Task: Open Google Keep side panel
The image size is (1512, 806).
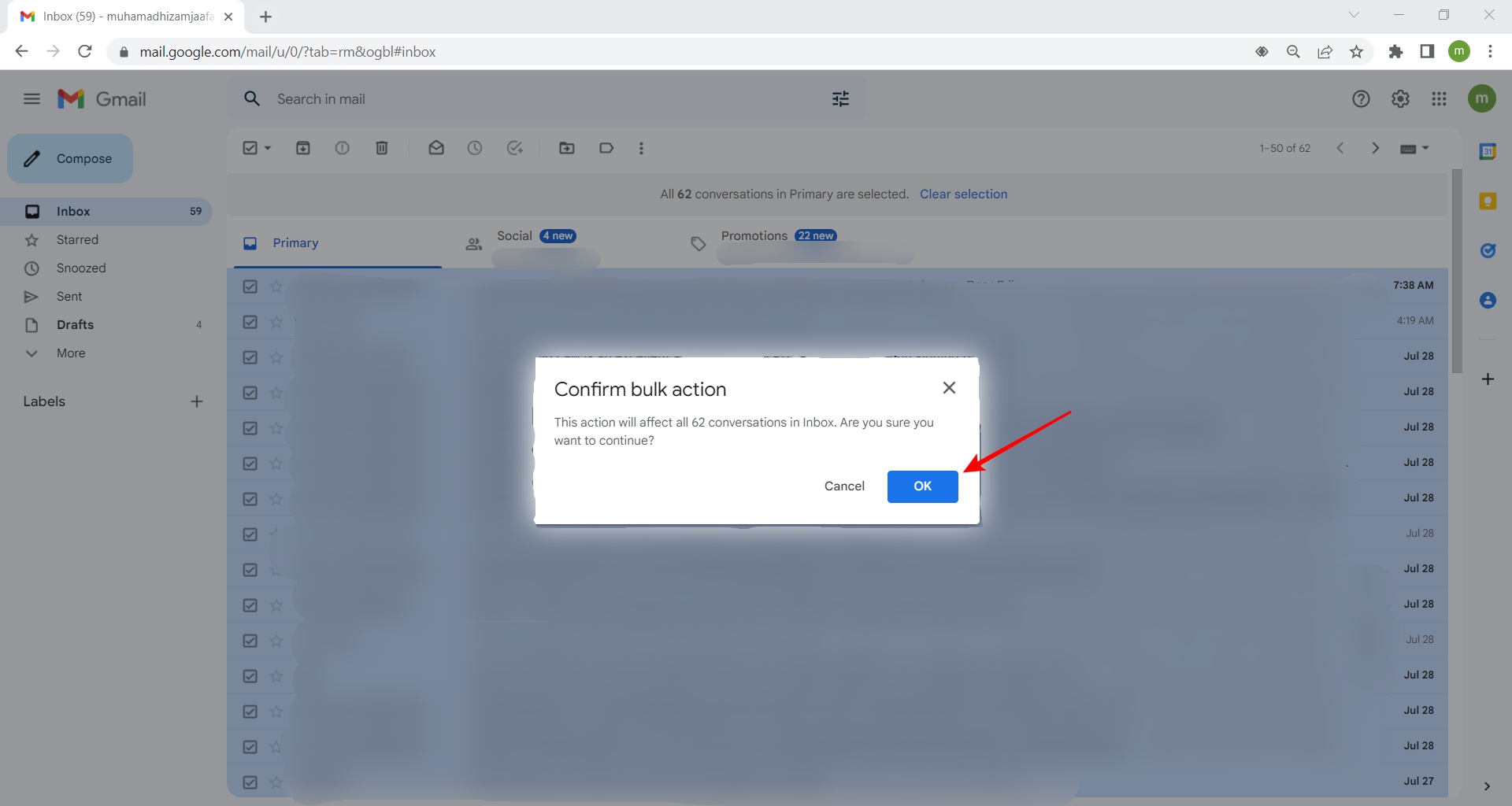Action: (1488, 201)
